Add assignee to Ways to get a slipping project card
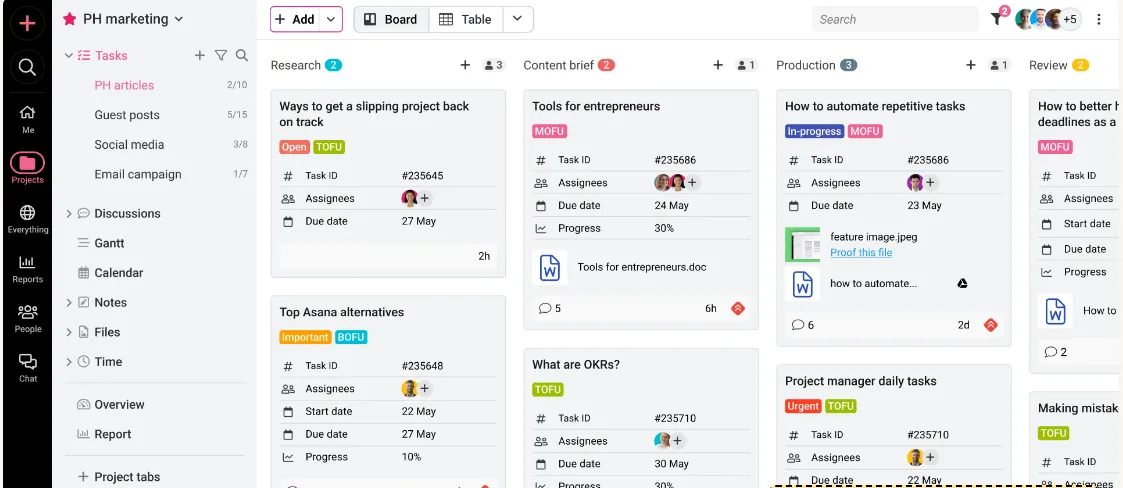 (424, 198)
